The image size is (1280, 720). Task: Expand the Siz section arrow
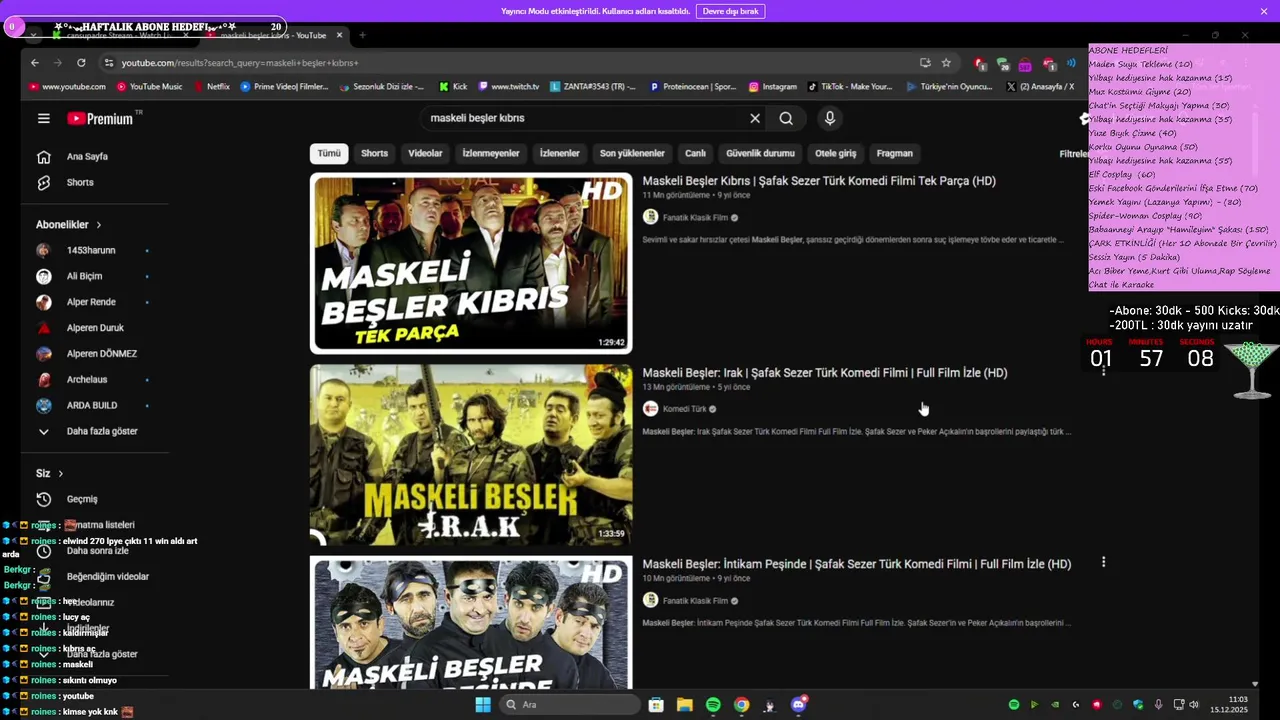(x=60, y=473)
